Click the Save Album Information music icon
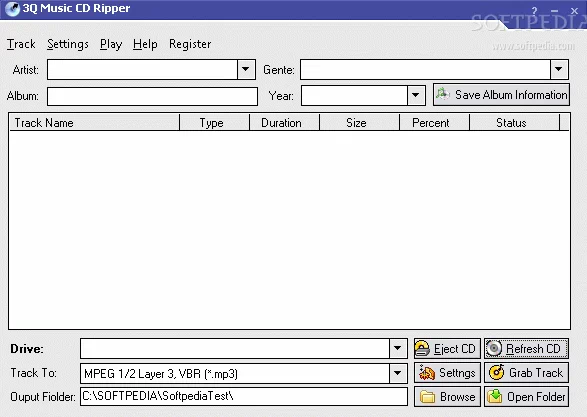 (x=443, y=94)
